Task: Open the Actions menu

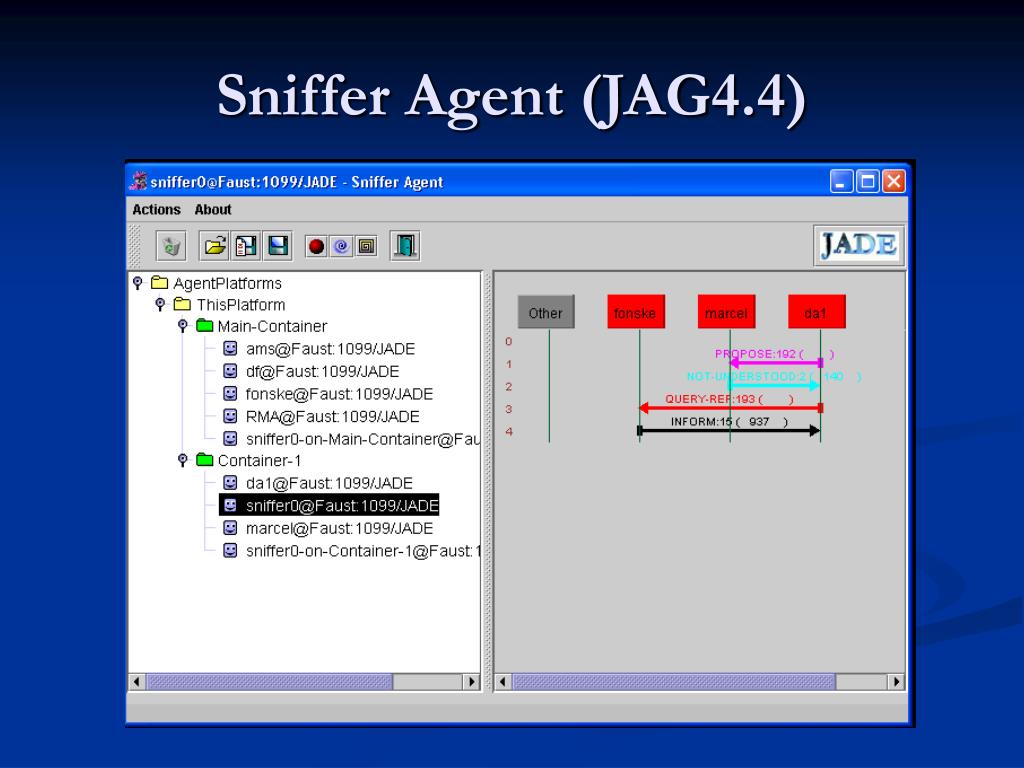Action: (x=156, y=210)
